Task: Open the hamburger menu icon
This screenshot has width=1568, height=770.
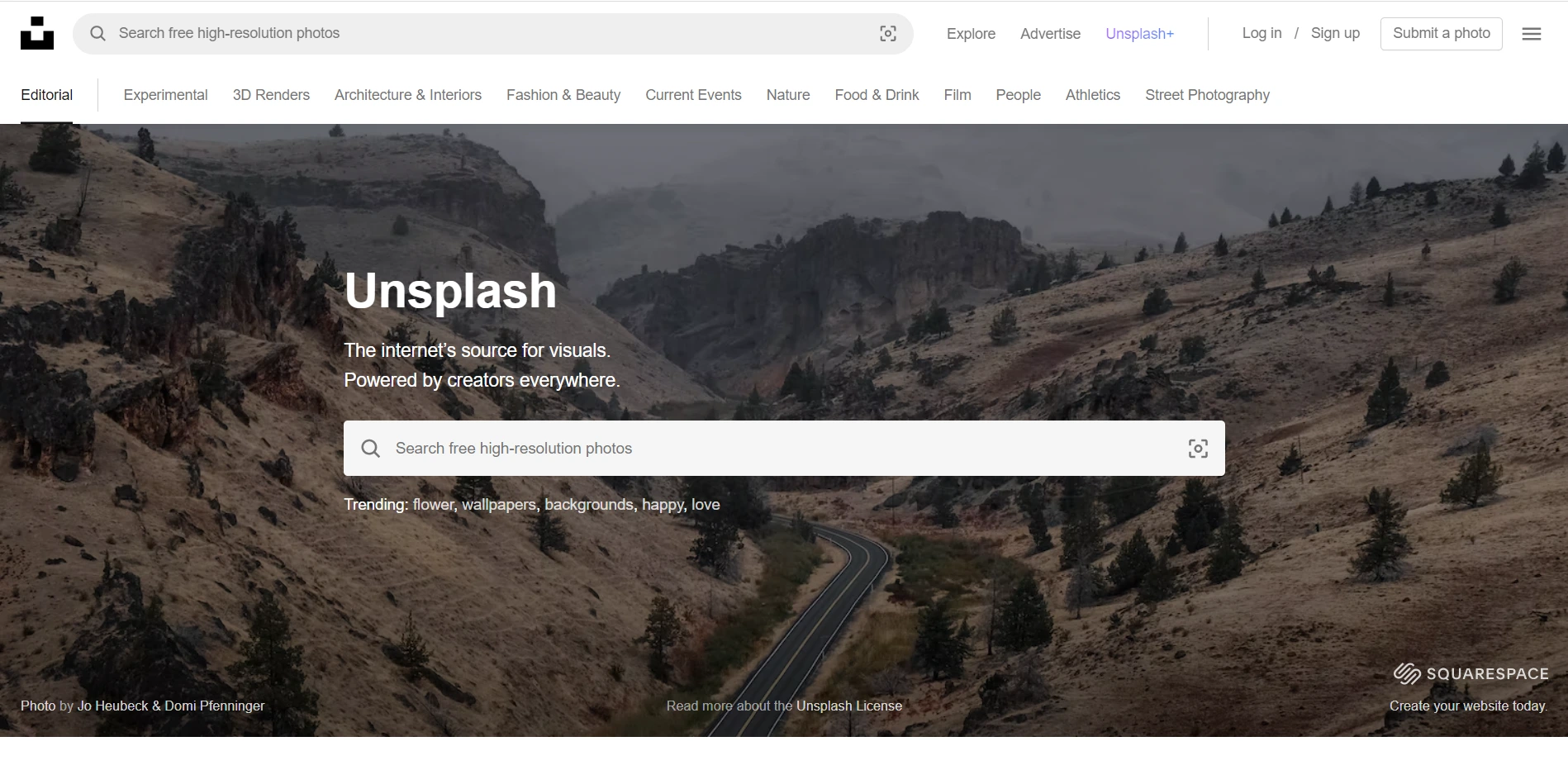Action: (x=1532, y=34)
